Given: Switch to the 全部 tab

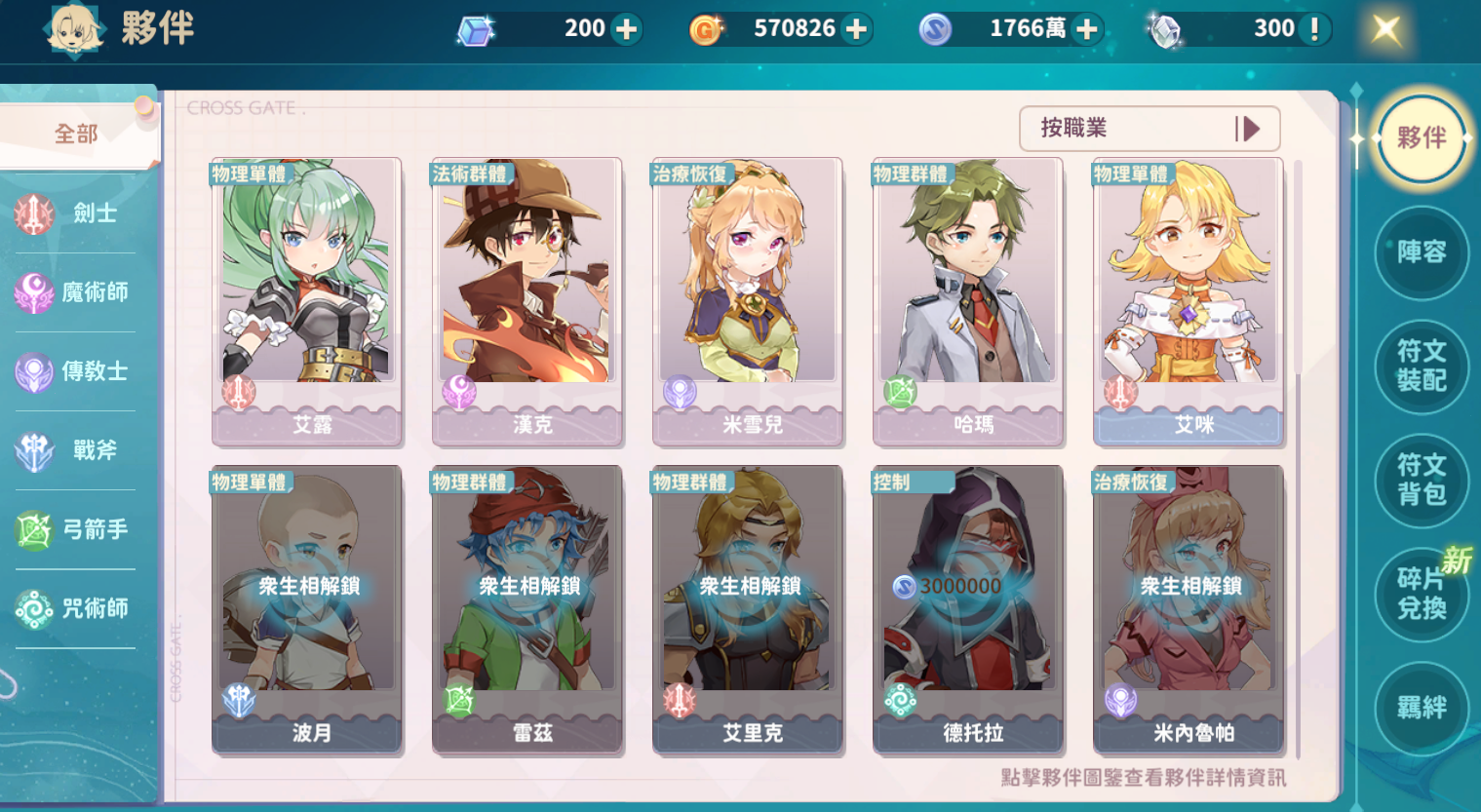Looking at the screenshot, I should [76, 133].
